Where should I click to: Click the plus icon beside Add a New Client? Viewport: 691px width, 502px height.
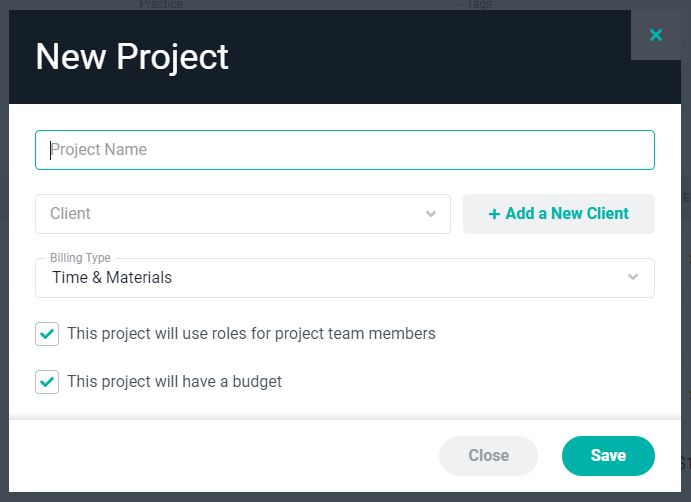point(494,213)
